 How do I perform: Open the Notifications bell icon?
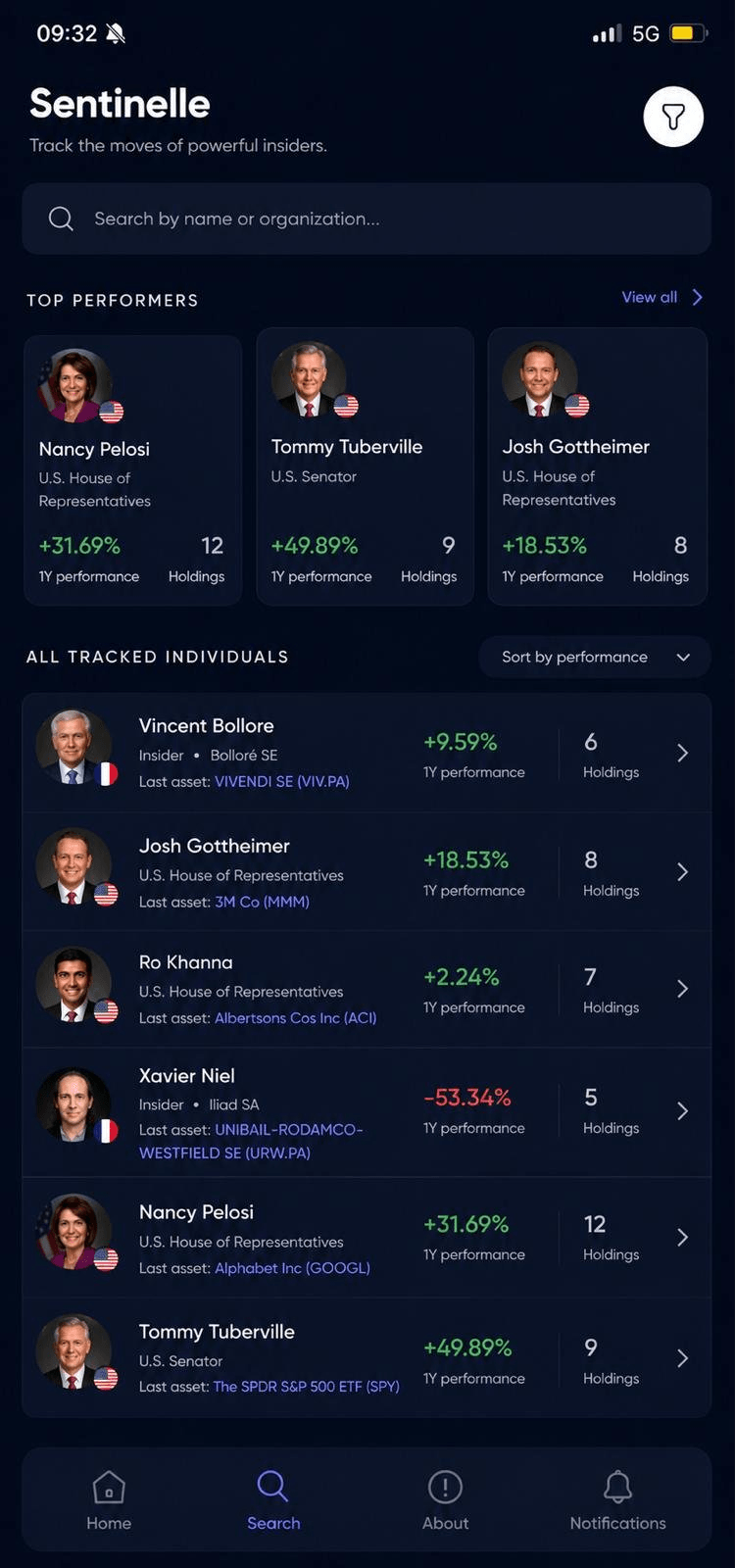tap(617, 1487)
